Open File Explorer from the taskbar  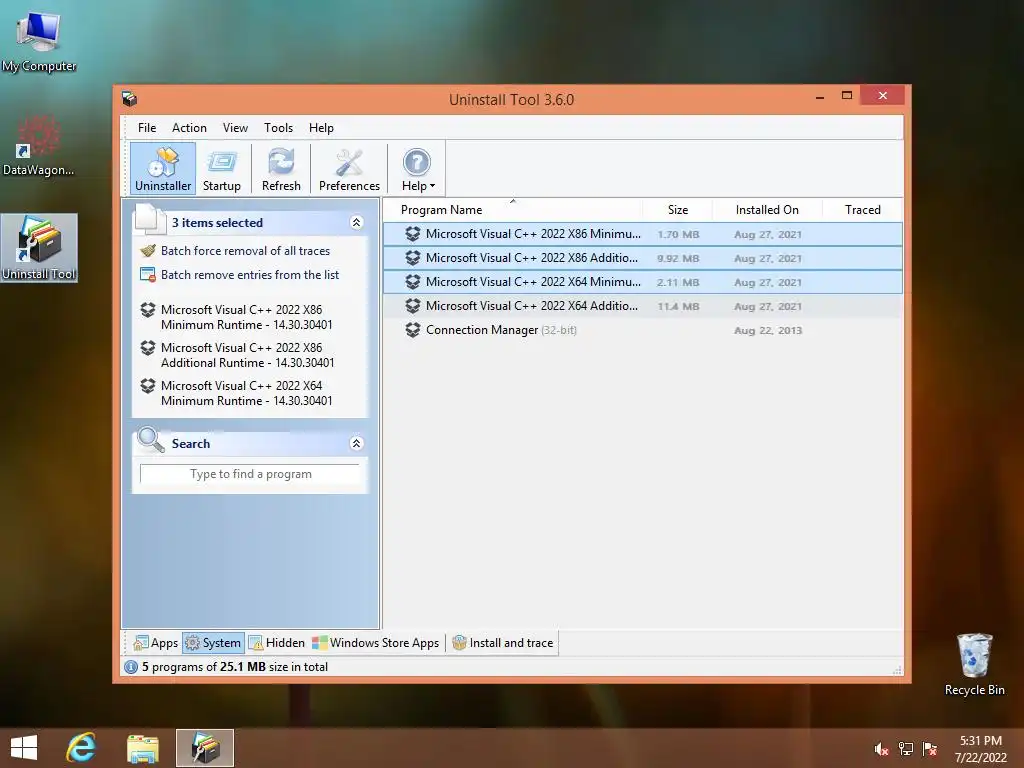142,748
